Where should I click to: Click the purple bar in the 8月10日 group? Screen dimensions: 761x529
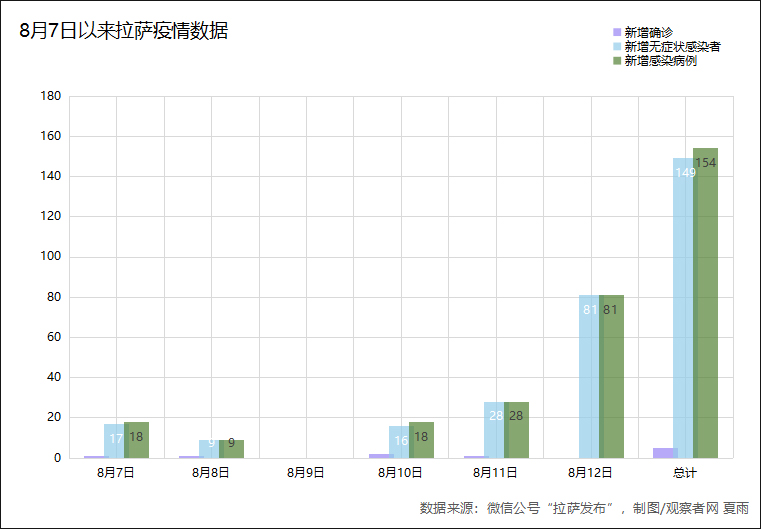click(379, 456)
